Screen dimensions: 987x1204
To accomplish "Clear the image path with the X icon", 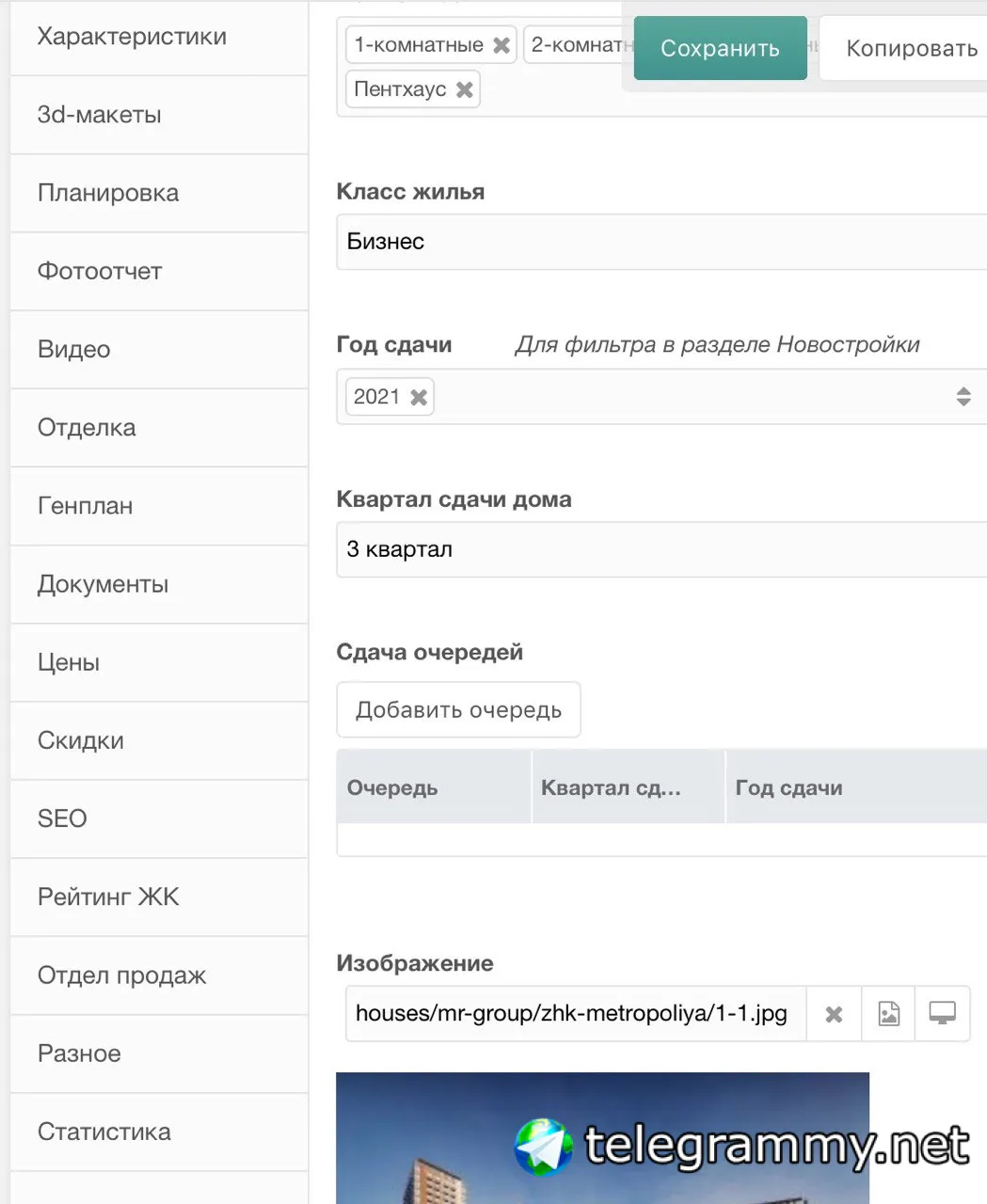I will [x=834, y=1014].
